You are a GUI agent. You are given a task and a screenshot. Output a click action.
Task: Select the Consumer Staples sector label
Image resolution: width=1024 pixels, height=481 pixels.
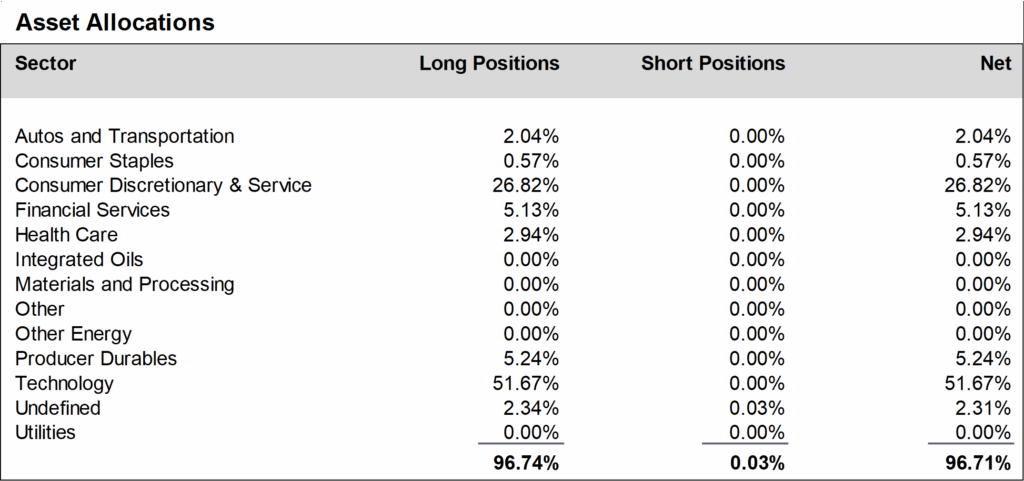point(94,161)
